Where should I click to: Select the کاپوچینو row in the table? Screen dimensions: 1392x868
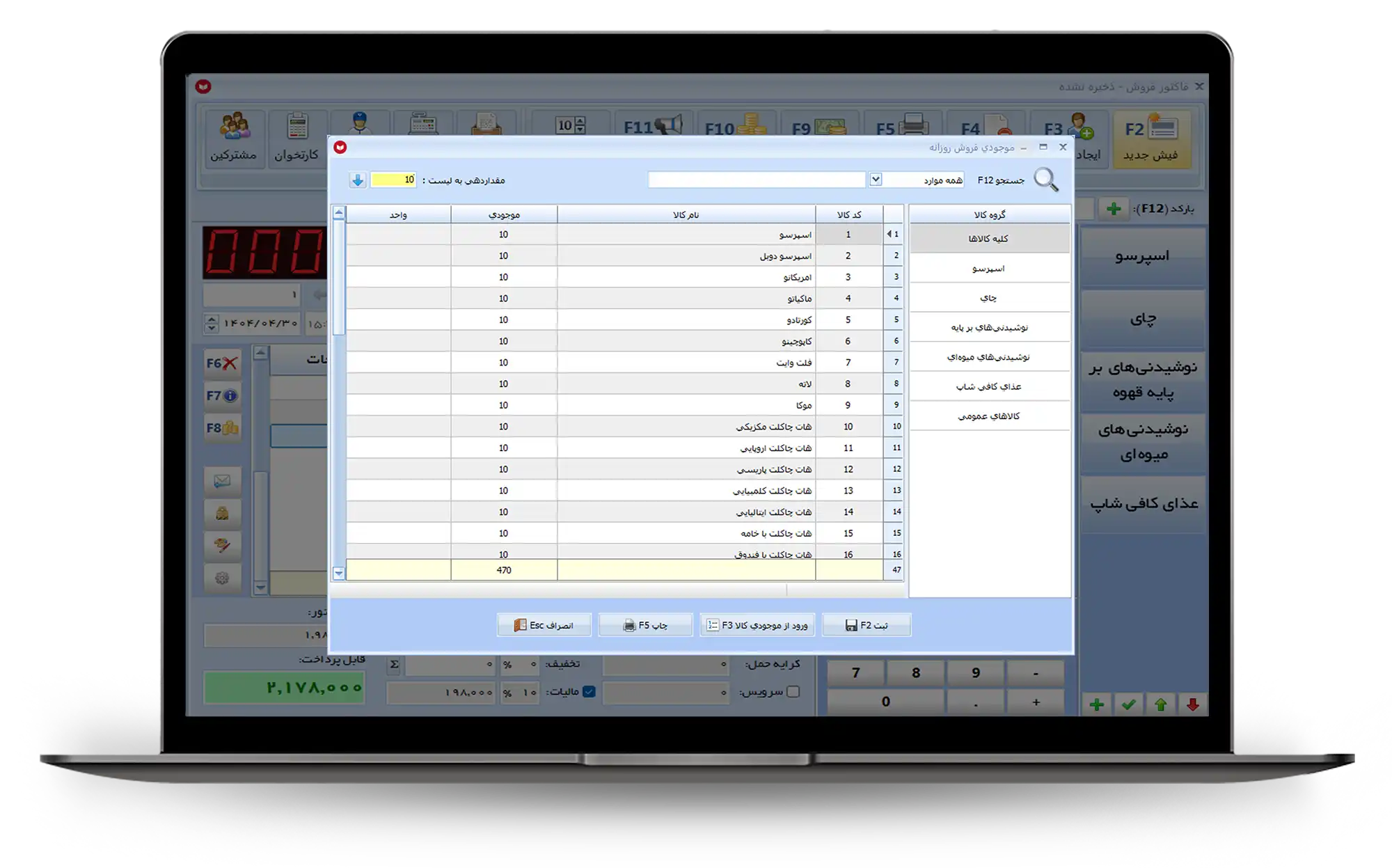click(x=615, y=341)
